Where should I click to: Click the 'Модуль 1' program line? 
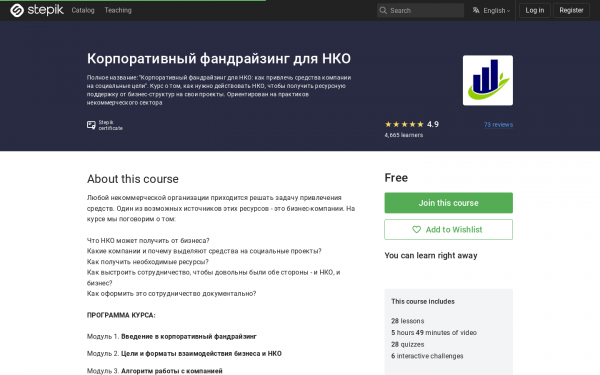(x=171, y=337)
